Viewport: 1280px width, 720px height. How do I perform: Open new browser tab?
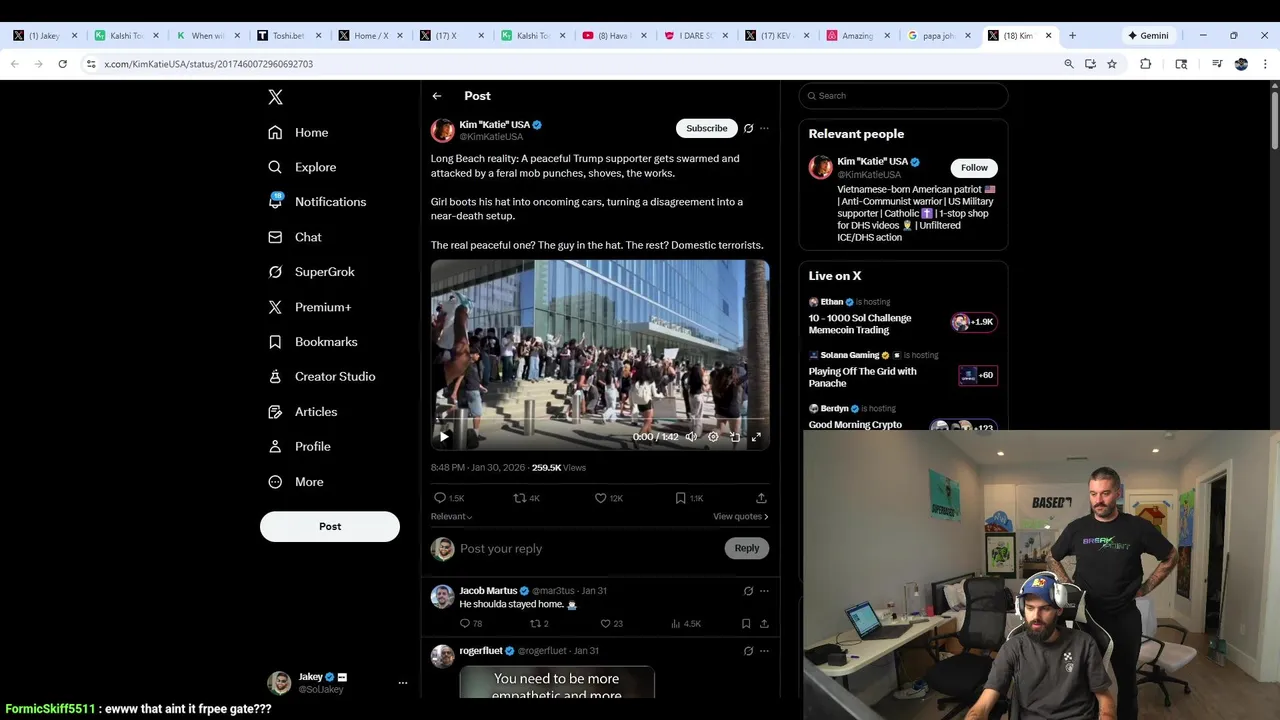tap(1072, 35)
